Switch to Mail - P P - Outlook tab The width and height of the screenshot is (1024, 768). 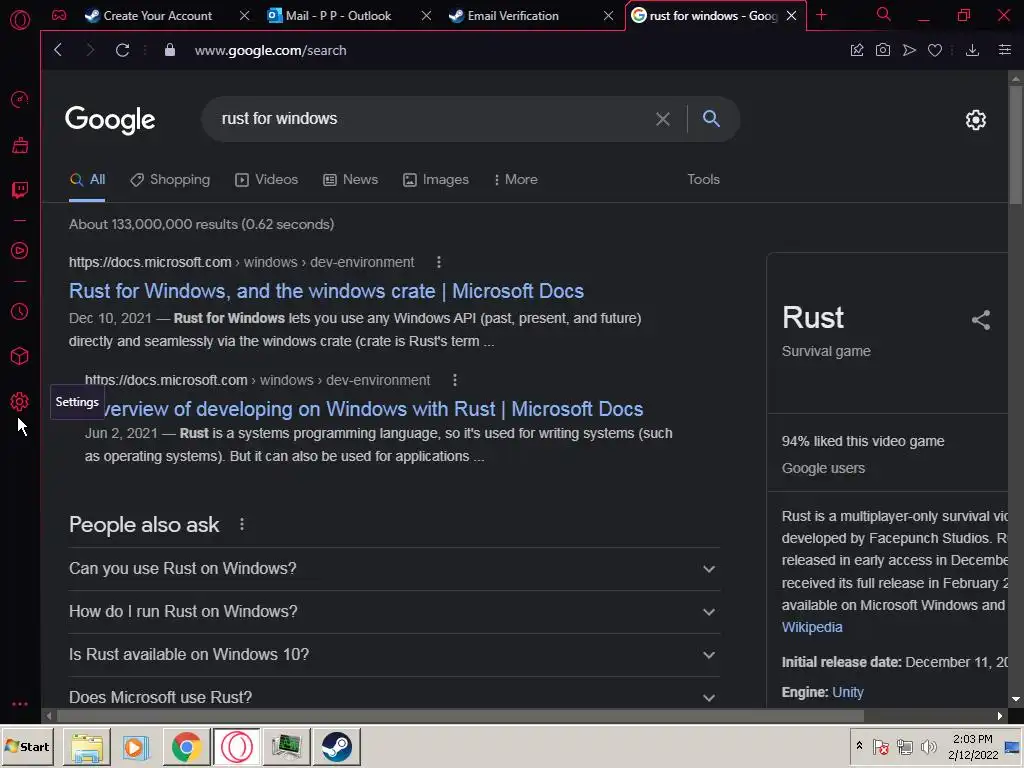coord(338,16)
